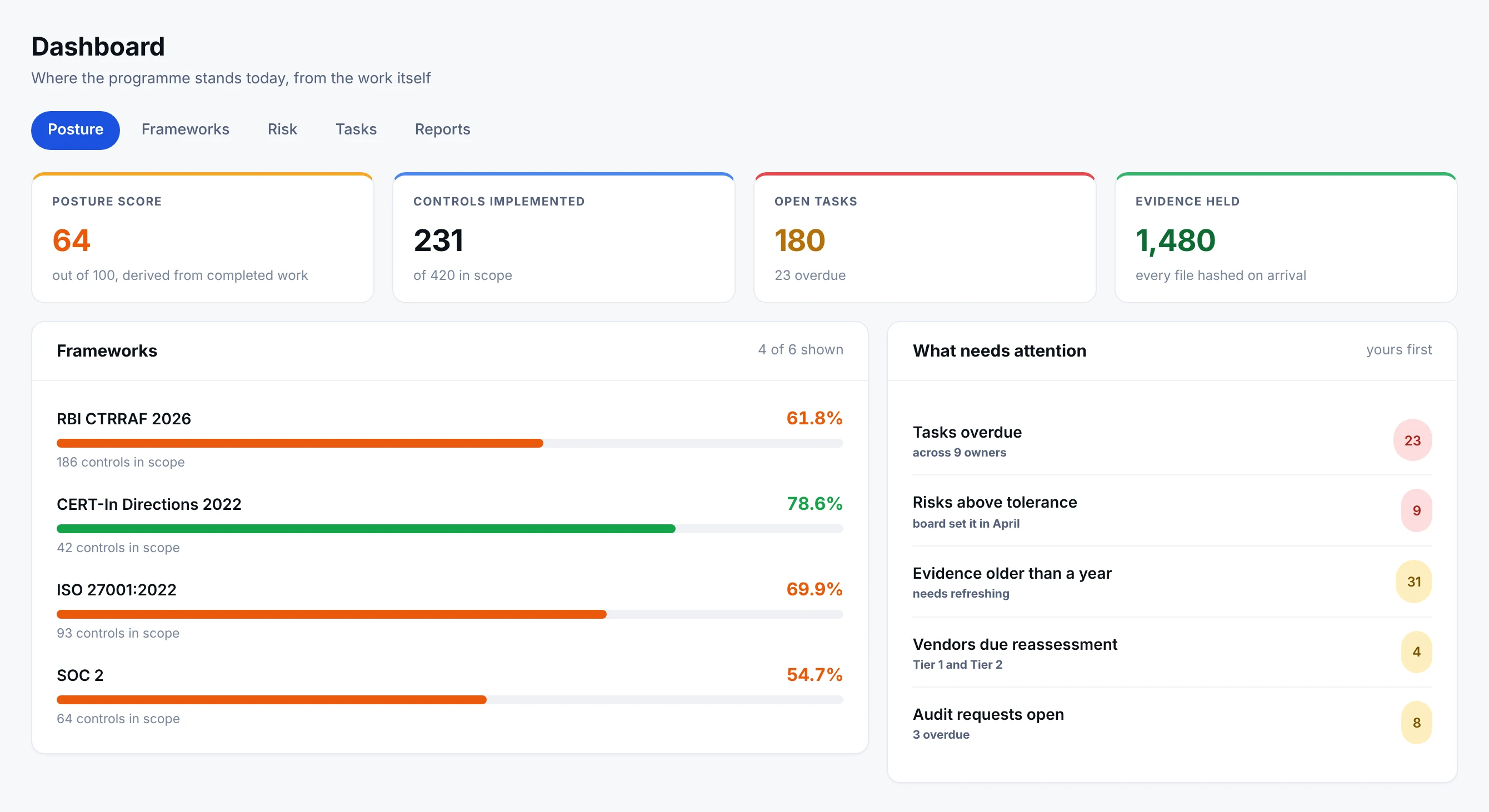Click the 54.7% completion value
This screenshot has width=1489, height=812.
(815, 674)
